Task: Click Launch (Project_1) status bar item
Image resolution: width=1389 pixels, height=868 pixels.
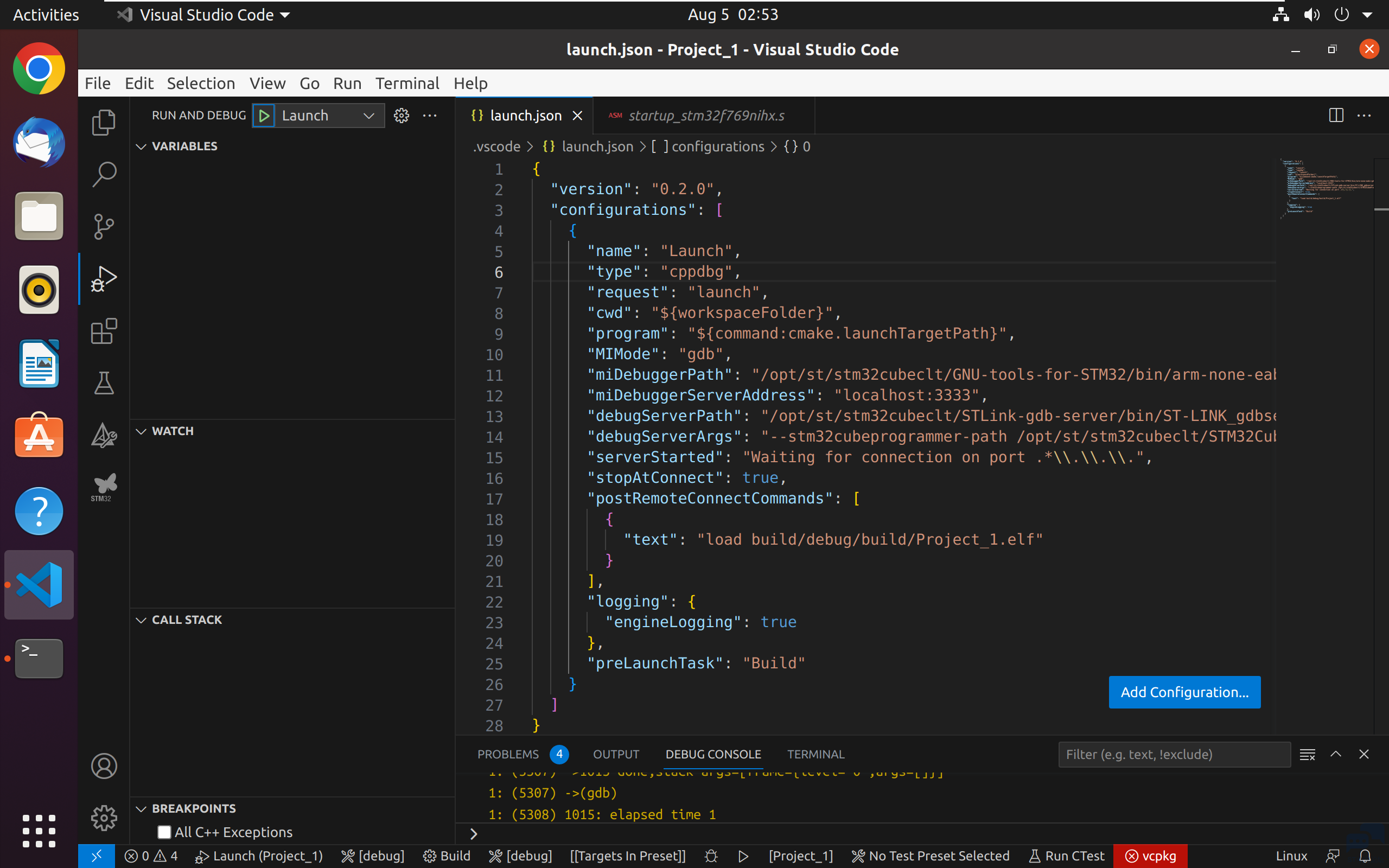Action: pyautogui.click(x=259, y=856)
